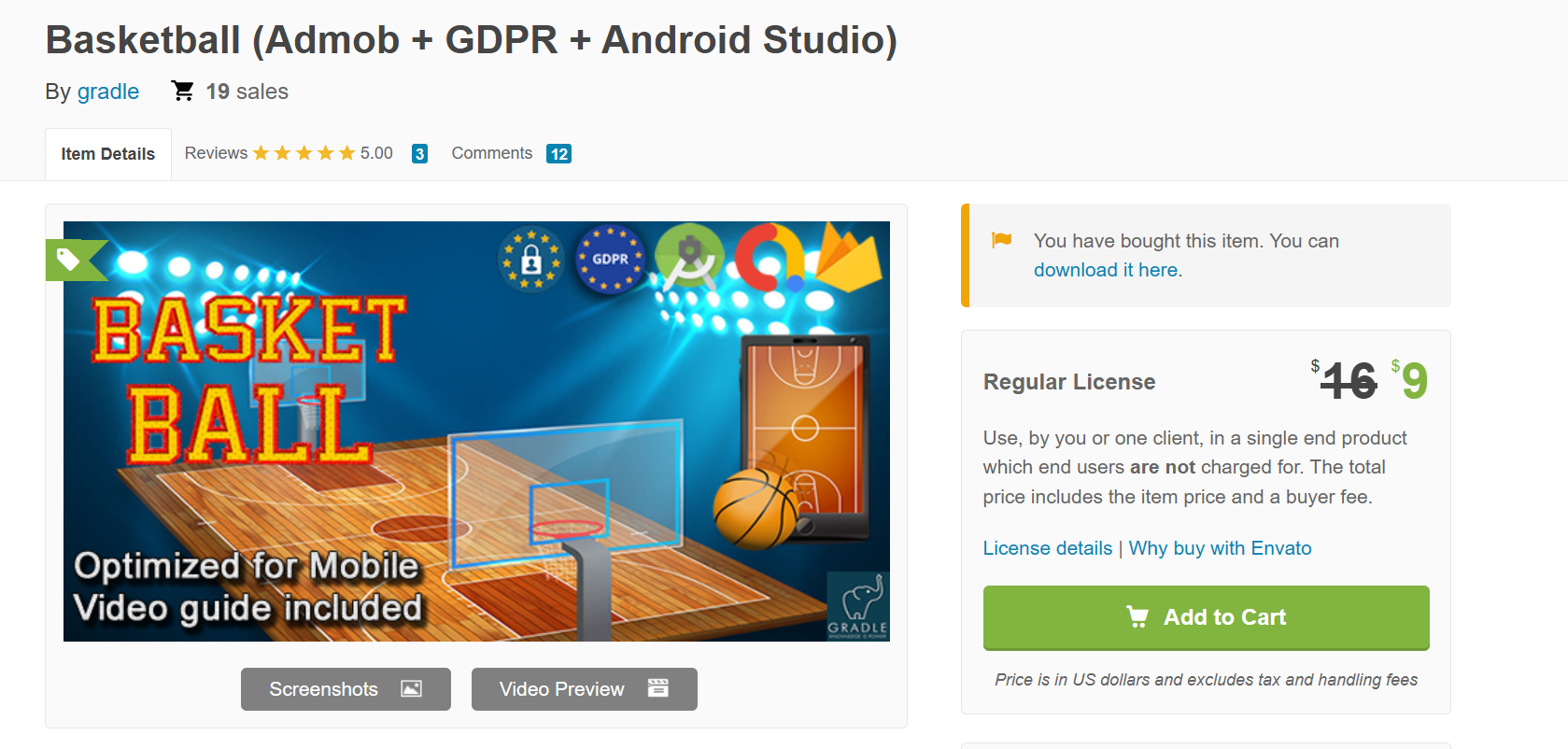Click the privacy lock badge in preview
Screen dimensions: 1568x749
coord(530,259)
